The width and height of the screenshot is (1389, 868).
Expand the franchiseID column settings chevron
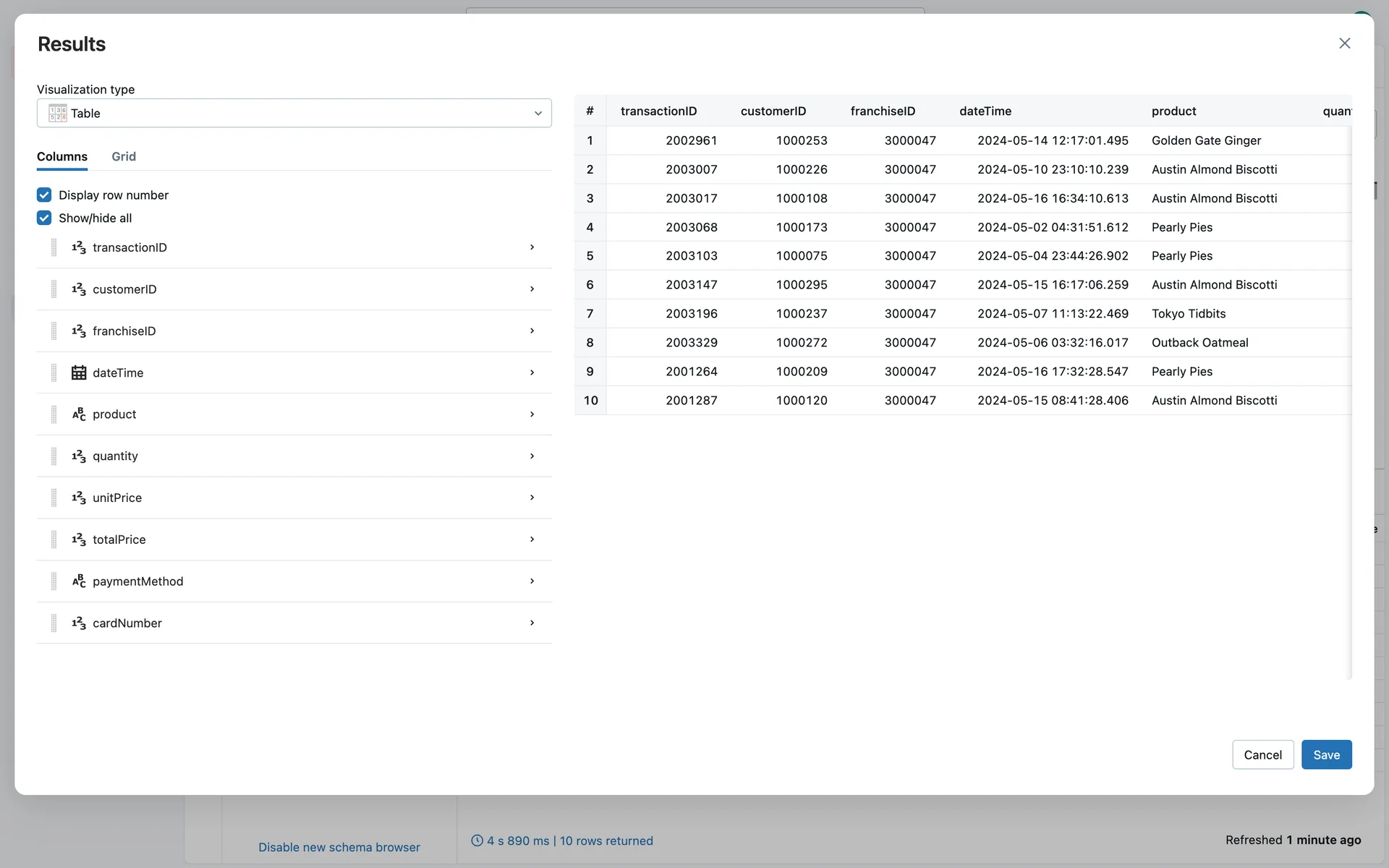pyautogui.click(x=532, y=331)
